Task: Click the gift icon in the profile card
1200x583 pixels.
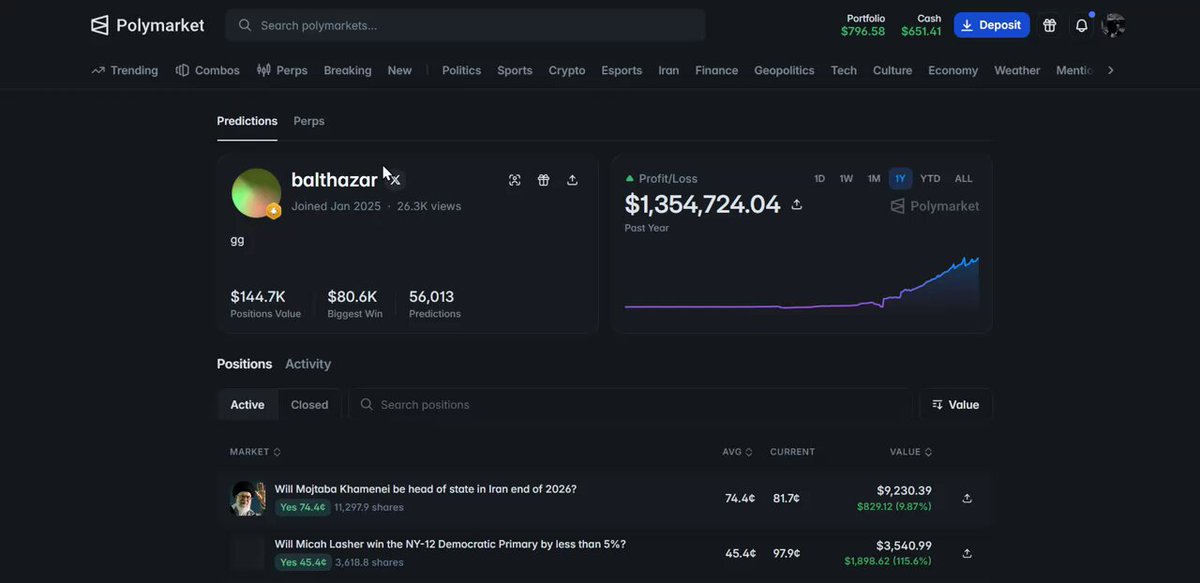Action: 543,180
